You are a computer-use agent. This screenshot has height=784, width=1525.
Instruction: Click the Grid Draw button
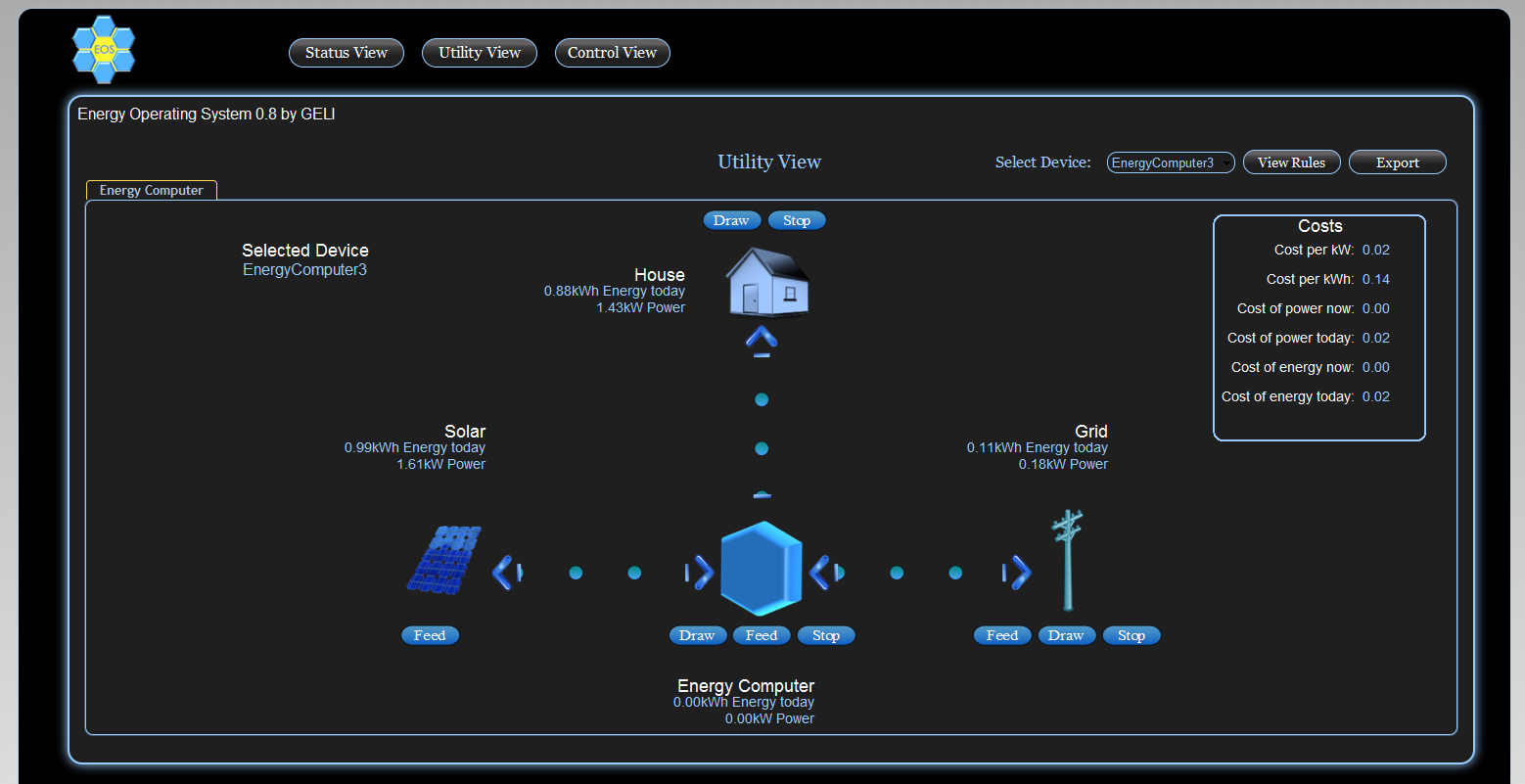1067,635
